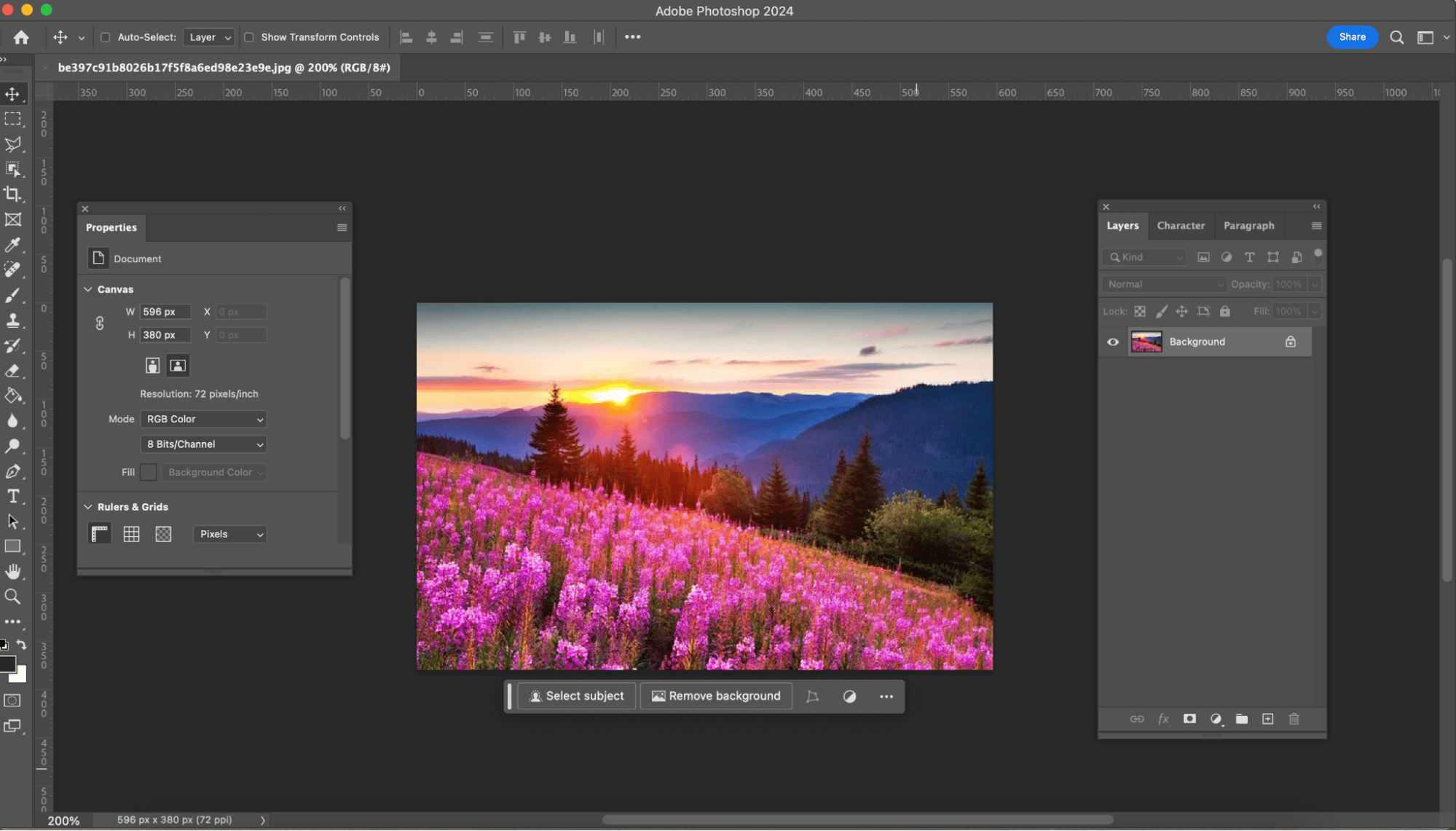Select the Rectangular Marquee tool
Viewport: 1456px width, 831px height.
pyautogui.click(x=12, y=119)
